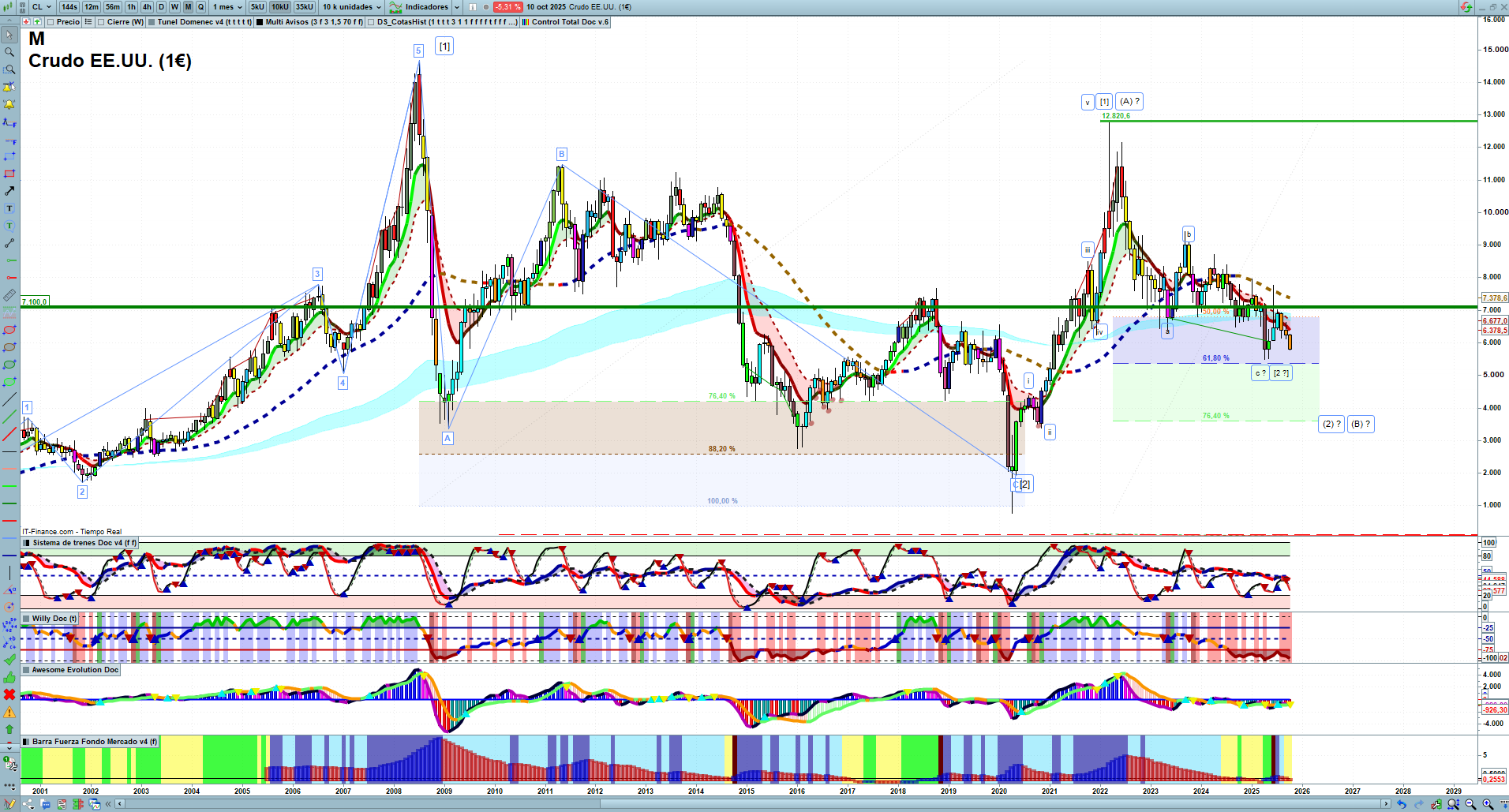
Task: Click the zoom in magnifier at bottom right
Action: click(1488, 804)
